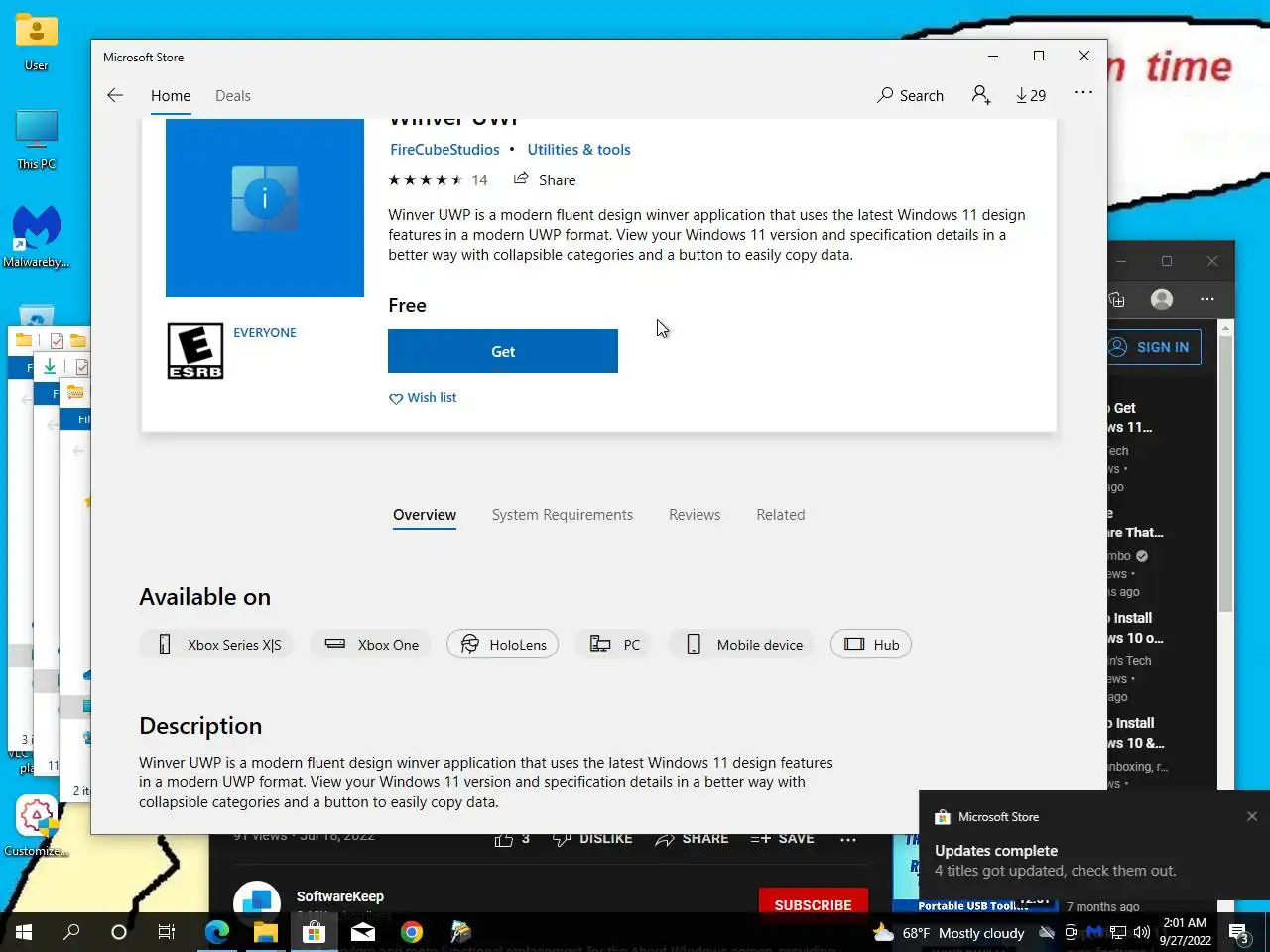Go back using the Store back arrow
This screenshot has height=952, width=1270.
point(115,95)
